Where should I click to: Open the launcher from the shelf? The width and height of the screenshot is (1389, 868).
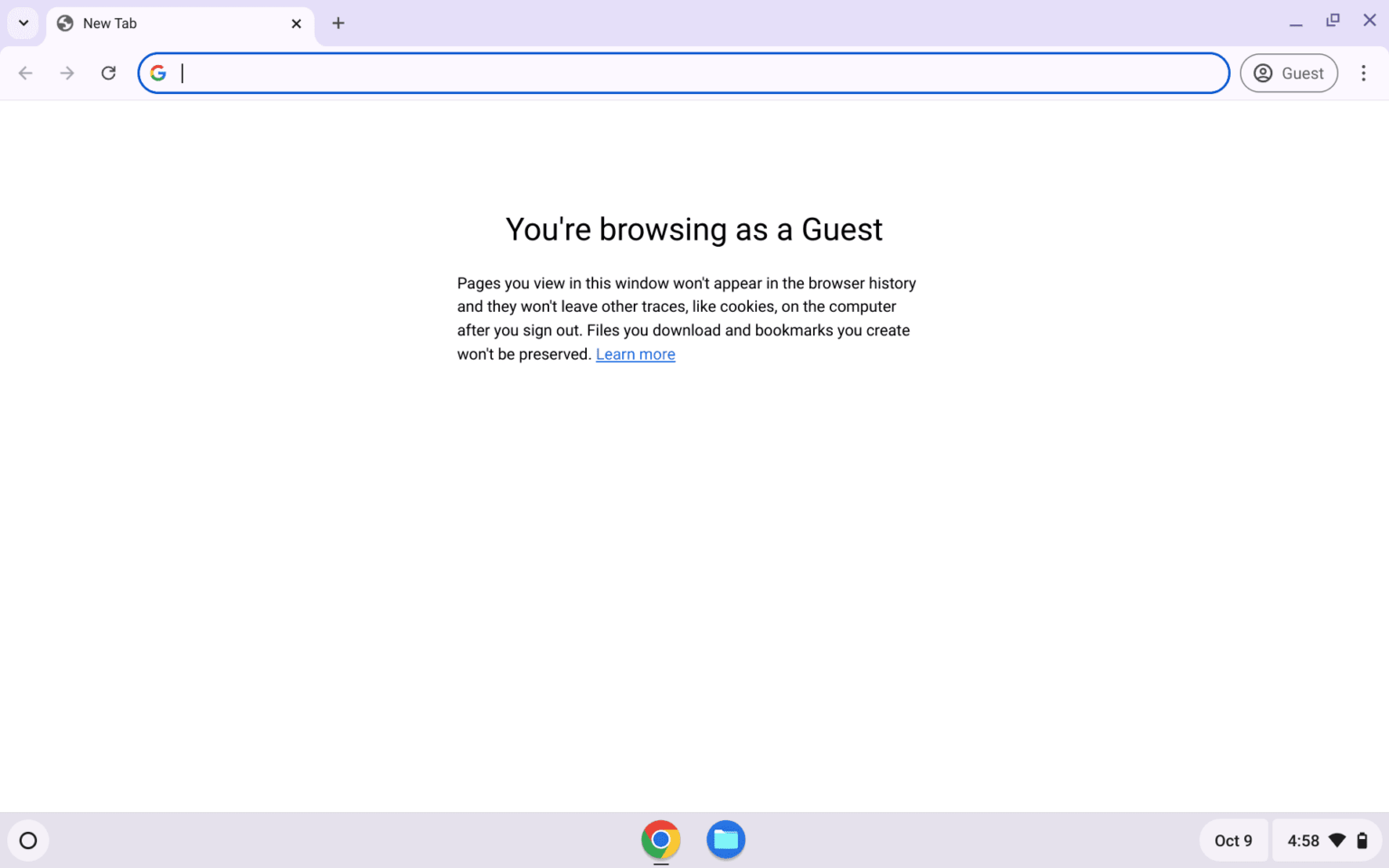[28, 841]
